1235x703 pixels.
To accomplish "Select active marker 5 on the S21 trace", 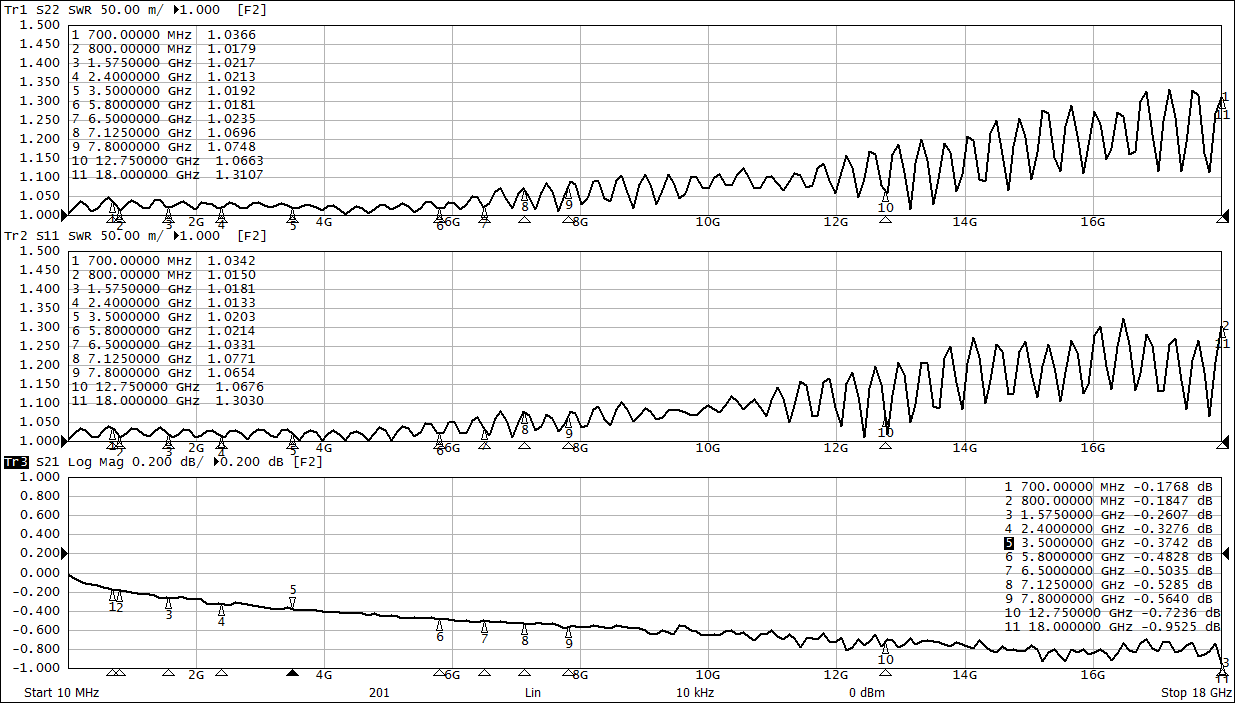I will (x=293, y=601).
